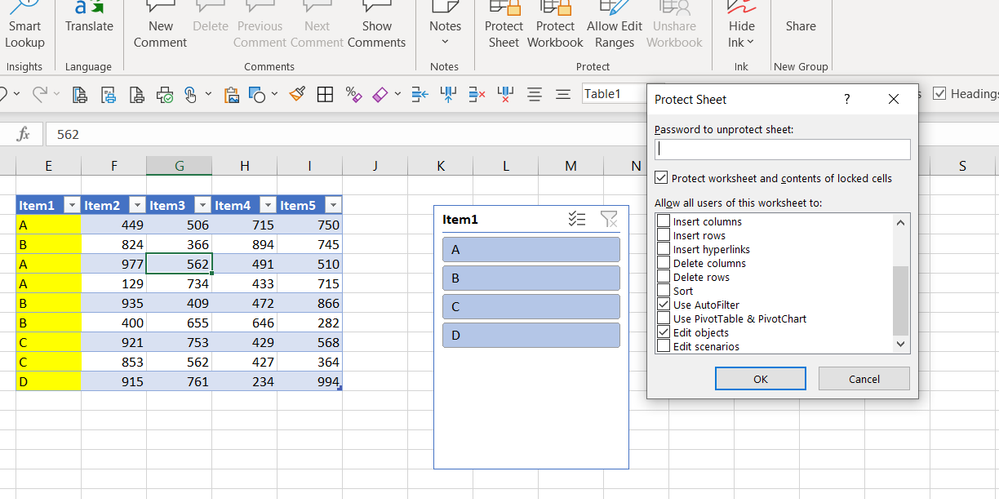Toggle Protect worksheet and contents checkbox
The image size is (999, 499).
pos(661,178)
